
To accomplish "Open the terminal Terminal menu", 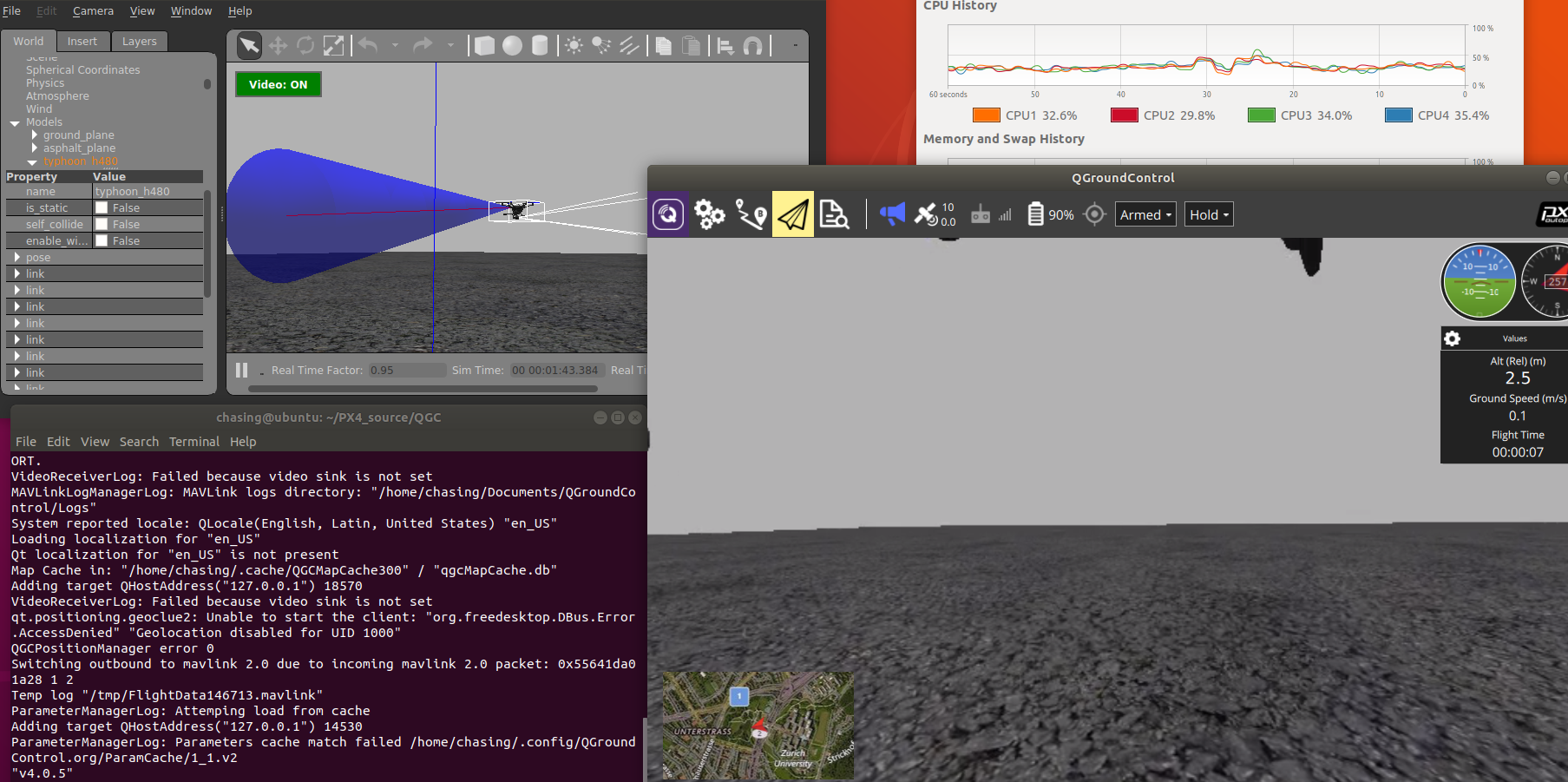I will [194, 442].
